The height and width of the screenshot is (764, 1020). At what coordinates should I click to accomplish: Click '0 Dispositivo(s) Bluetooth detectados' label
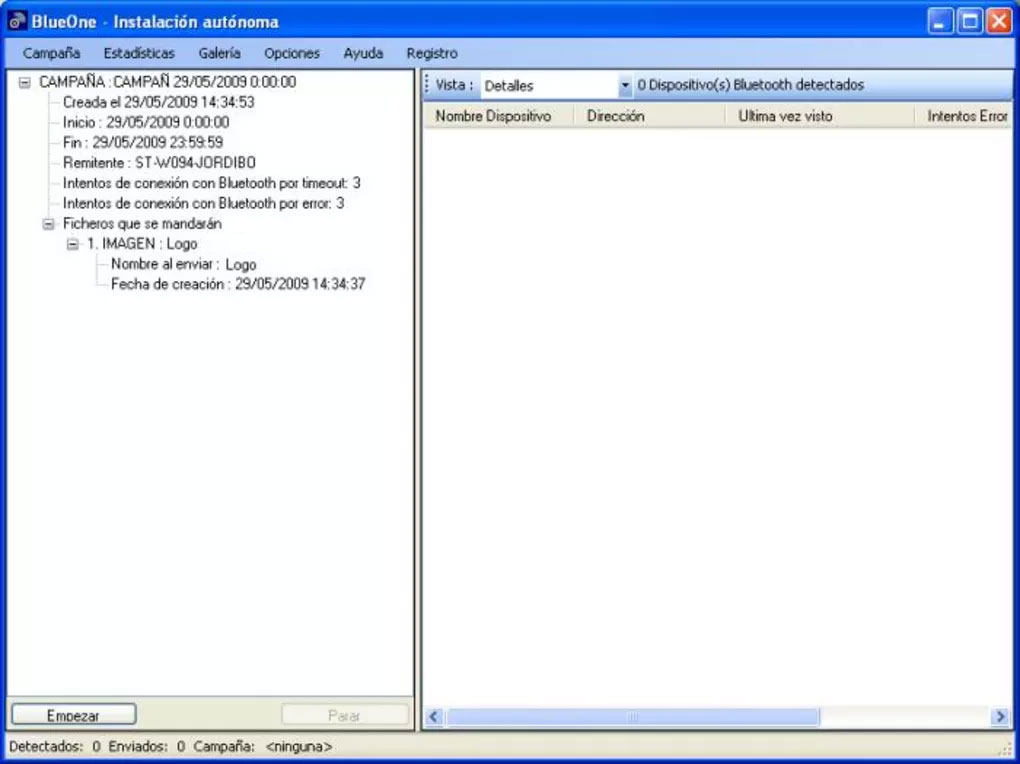(x=751, y=85)
